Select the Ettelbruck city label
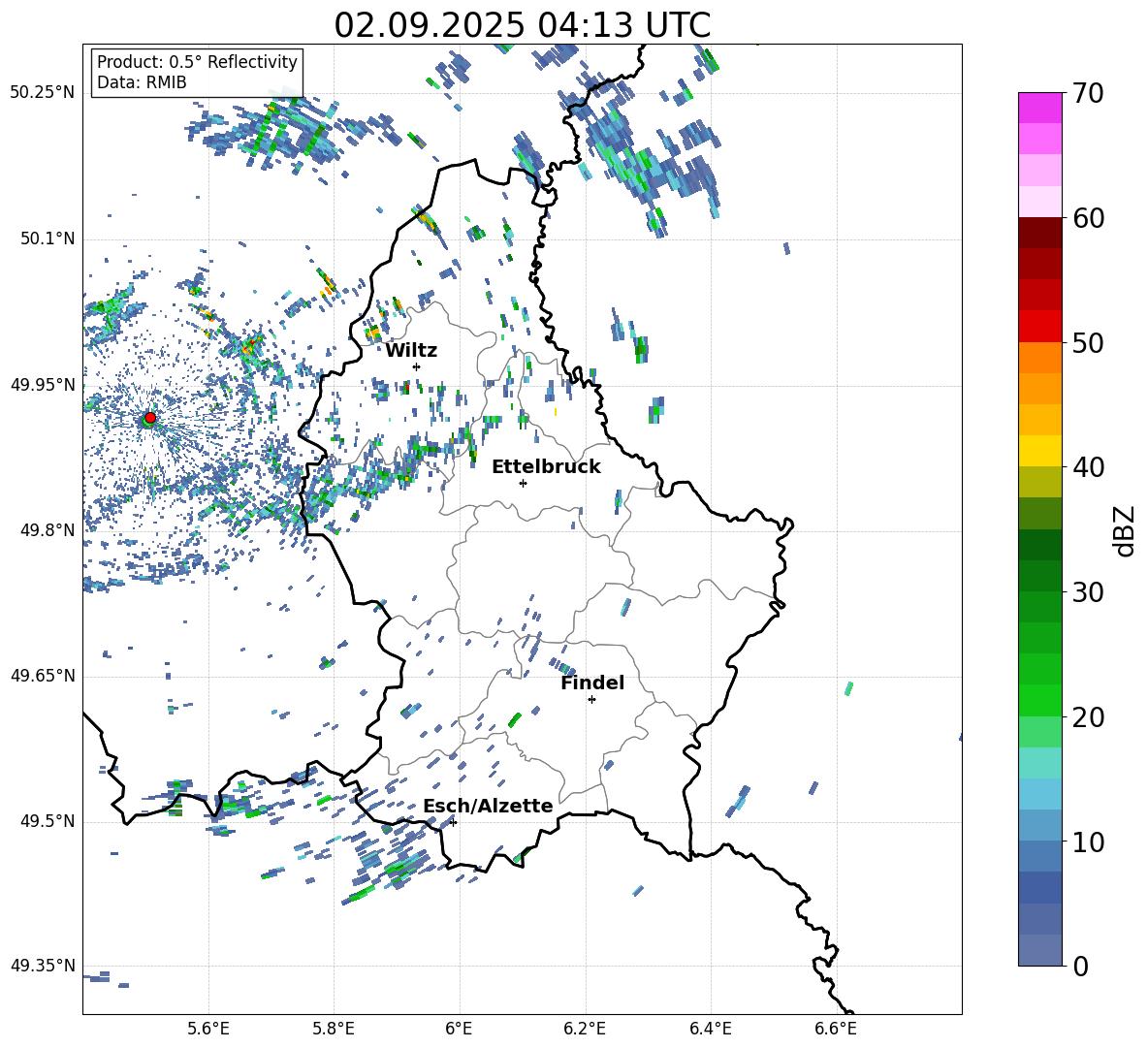The height and width of the screenshot is (1048, 1148). [x=546, y=467]
